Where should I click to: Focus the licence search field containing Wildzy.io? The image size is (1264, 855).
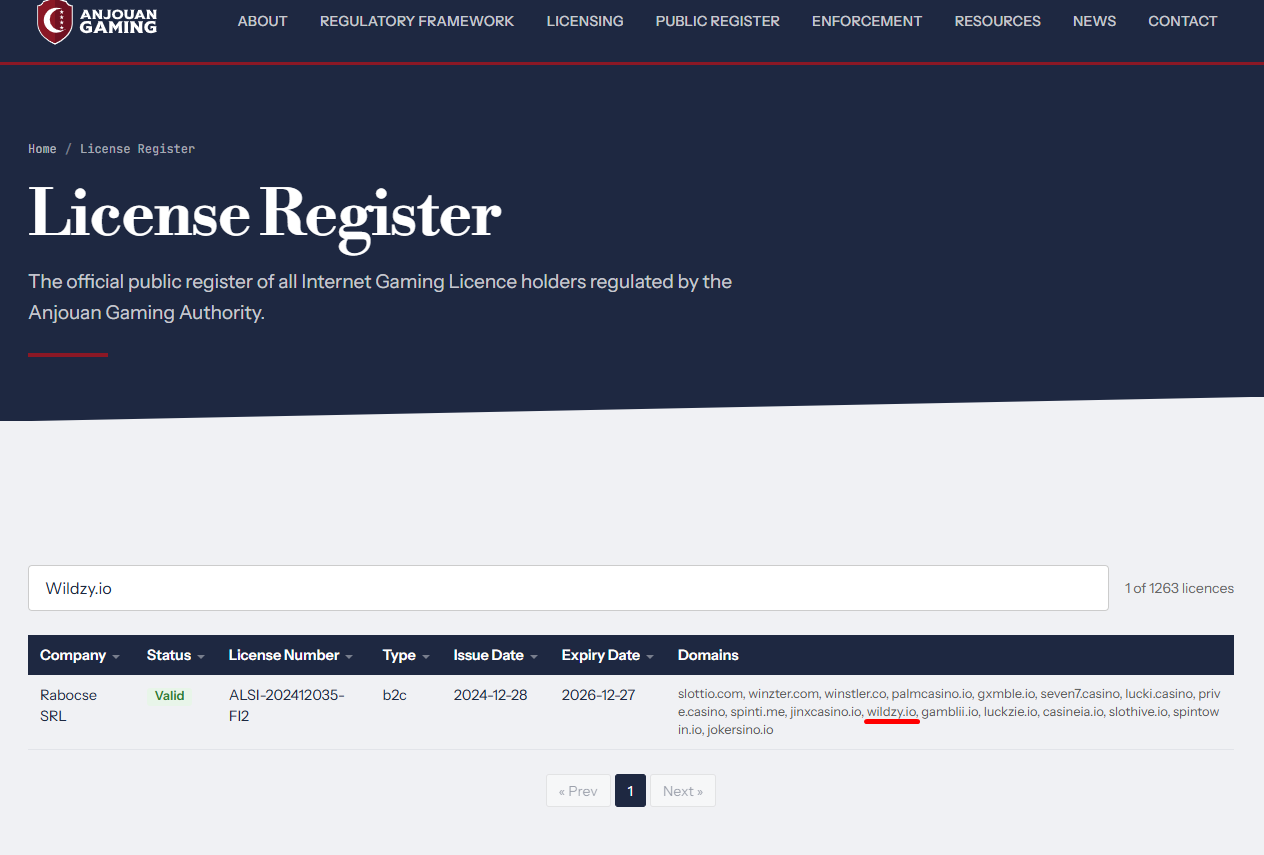click(x=568, y=588)
